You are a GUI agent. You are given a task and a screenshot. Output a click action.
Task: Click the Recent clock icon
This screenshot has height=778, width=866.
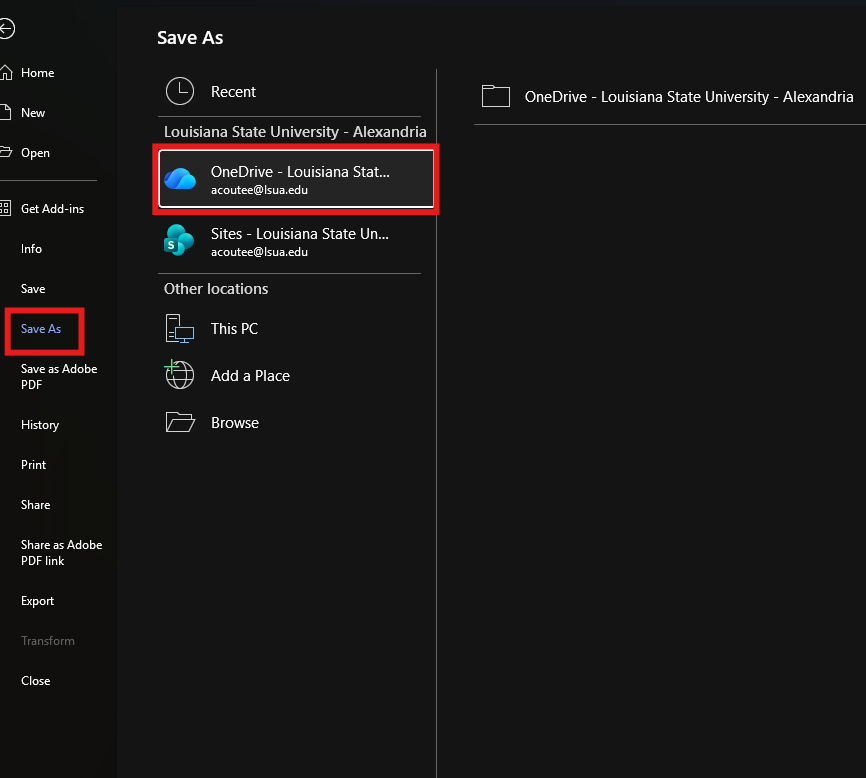tap(179, 91)
